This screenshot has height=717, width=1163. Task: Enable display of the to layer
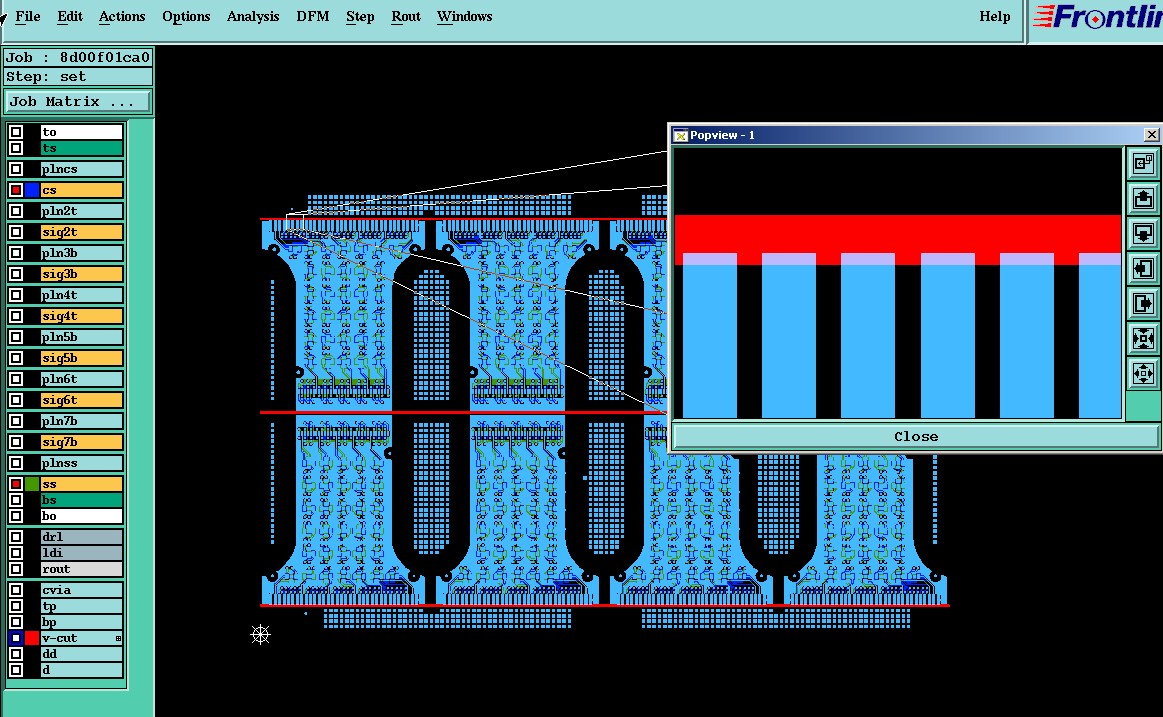tap(16, 132)
